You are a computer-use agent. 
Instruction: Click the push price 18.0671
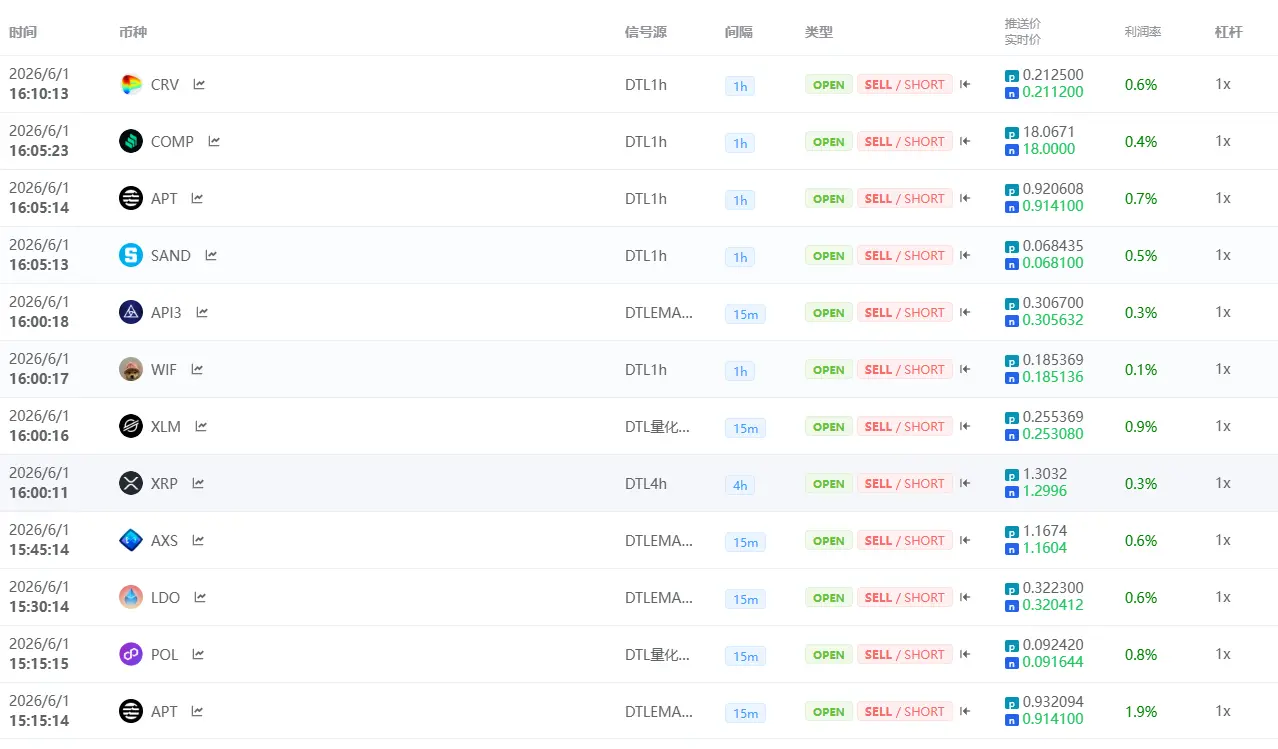(x=1049, y=132)
